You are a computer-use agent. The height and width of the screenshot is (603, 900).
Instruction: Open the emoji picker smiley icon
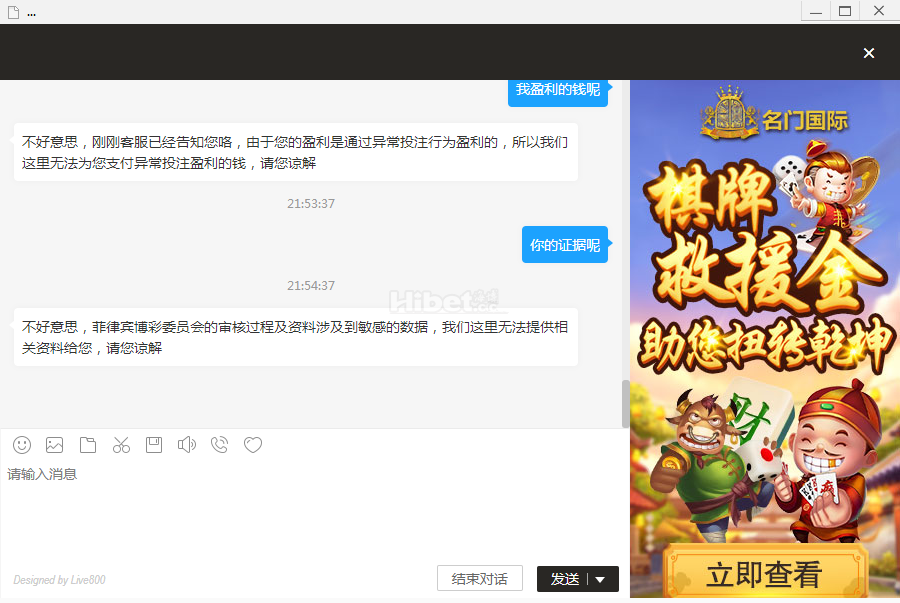point(22,445)
